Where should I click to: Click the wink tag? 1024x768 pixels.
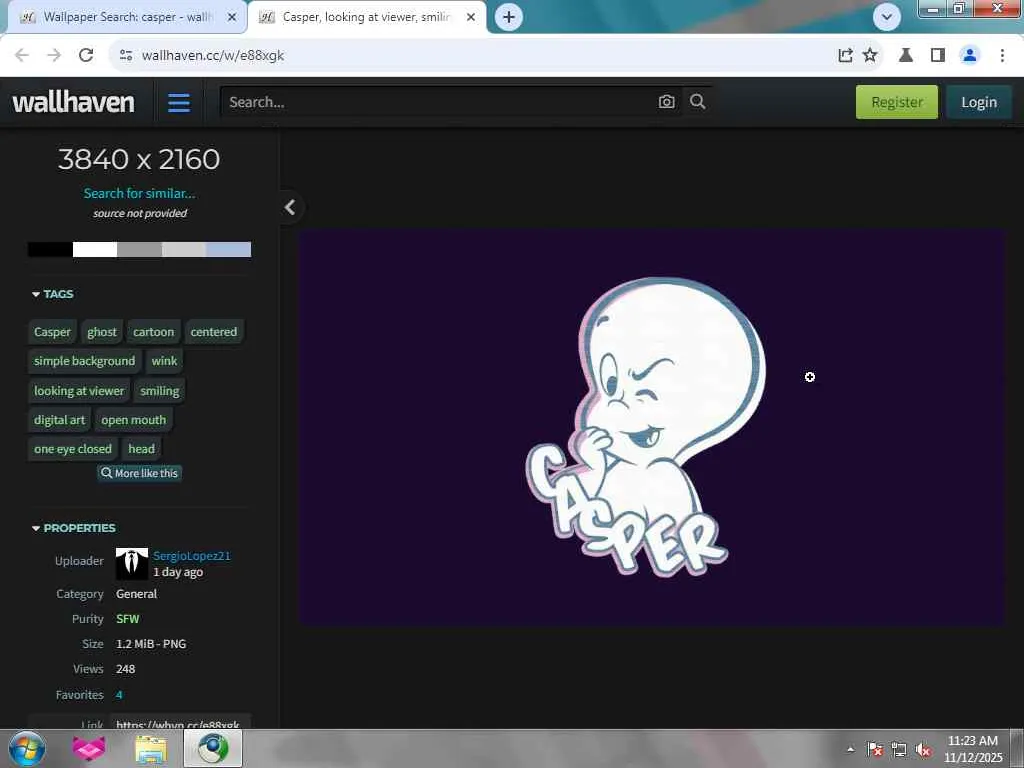tap(164, 361)
